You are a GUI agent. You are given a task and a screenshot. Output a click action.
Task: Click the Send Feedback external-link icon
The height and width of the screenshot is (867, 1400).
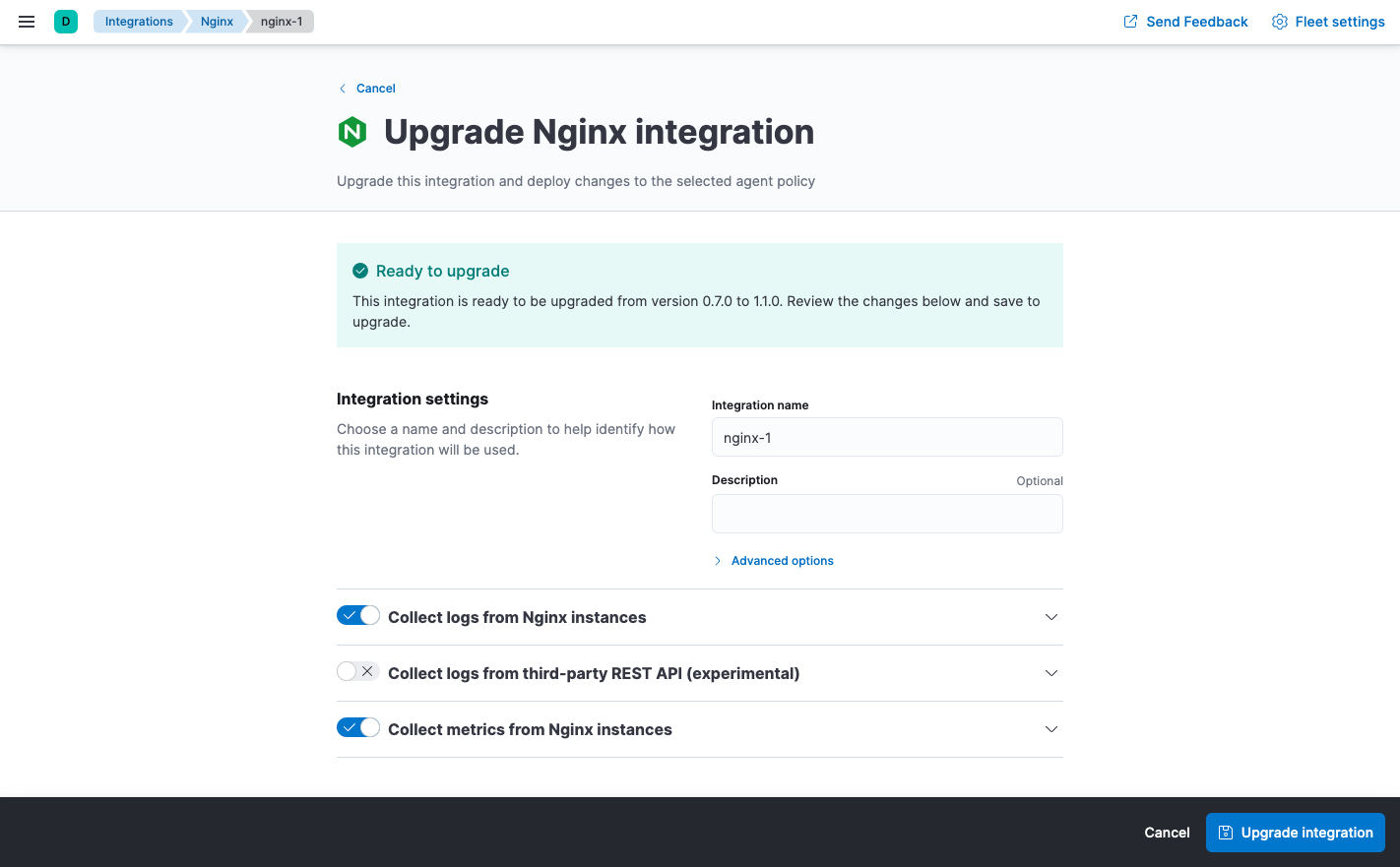click(1129, 21)
